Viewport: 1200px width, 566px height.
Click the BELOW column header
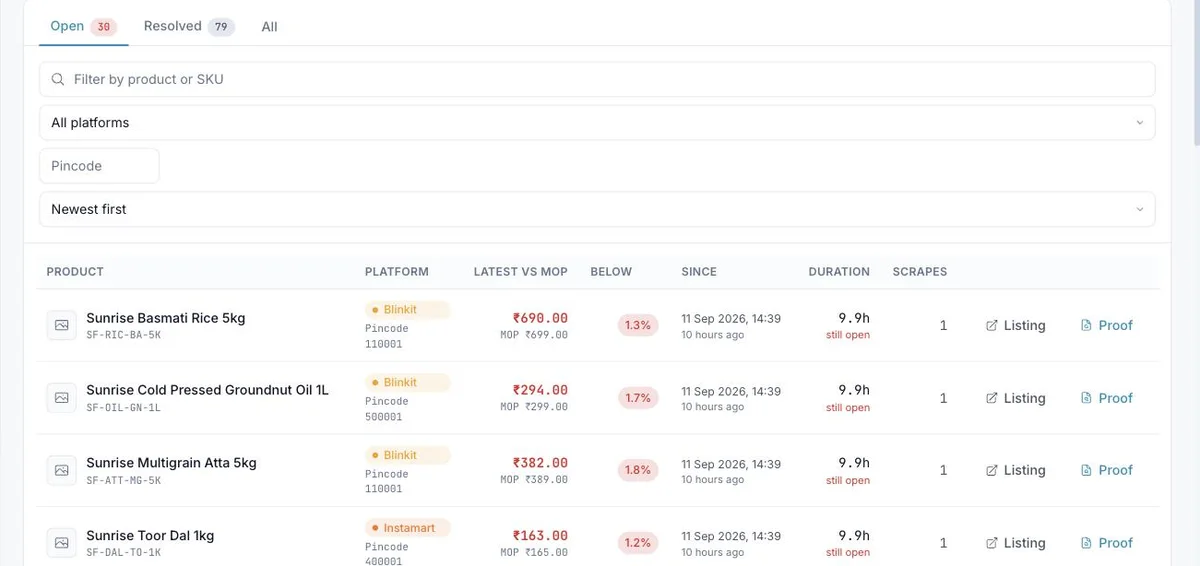click(611, 272)
